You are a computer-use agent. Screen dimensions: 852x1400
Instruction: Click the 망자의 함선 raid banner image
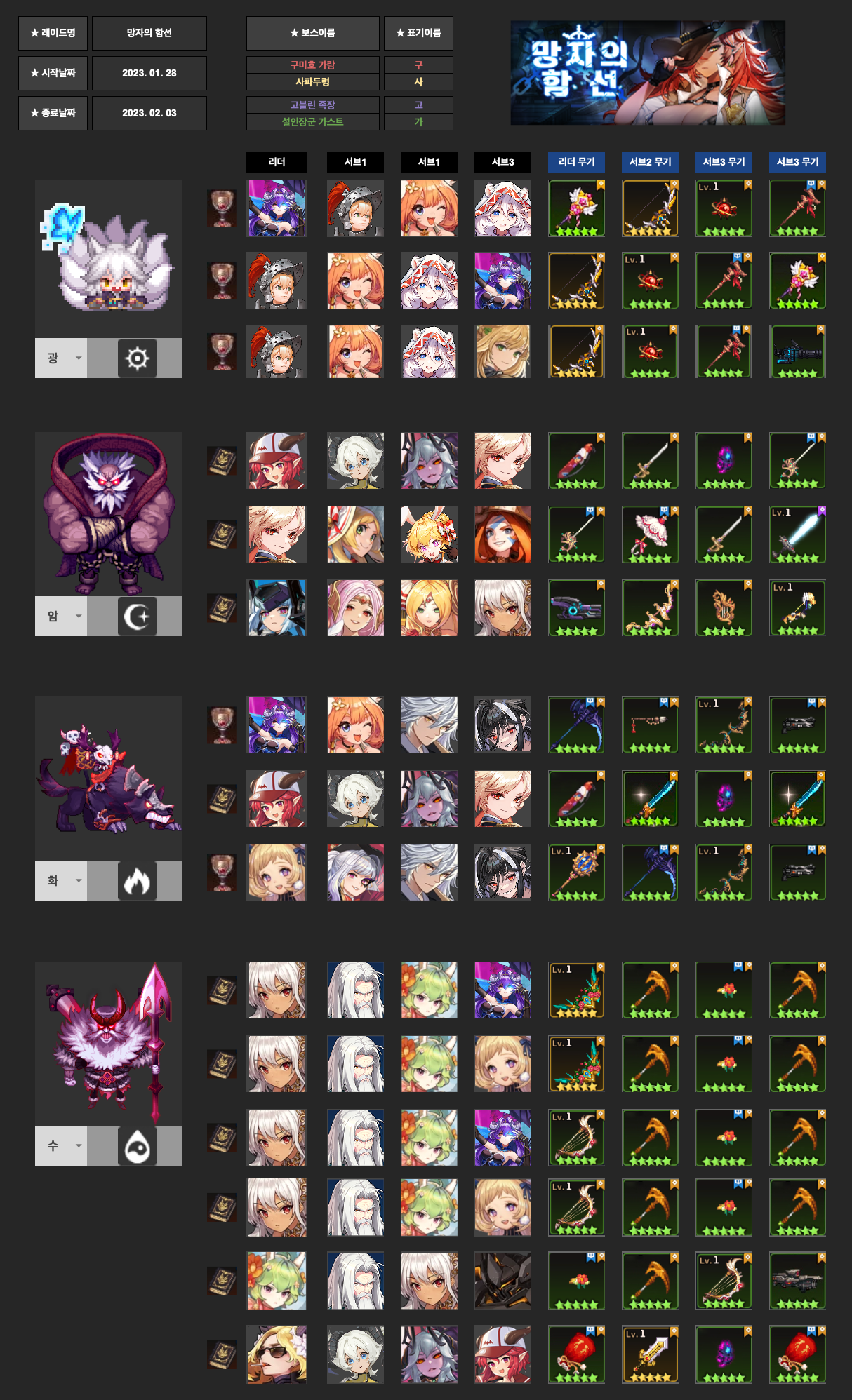pyautogui.click(x=648, y=73)
